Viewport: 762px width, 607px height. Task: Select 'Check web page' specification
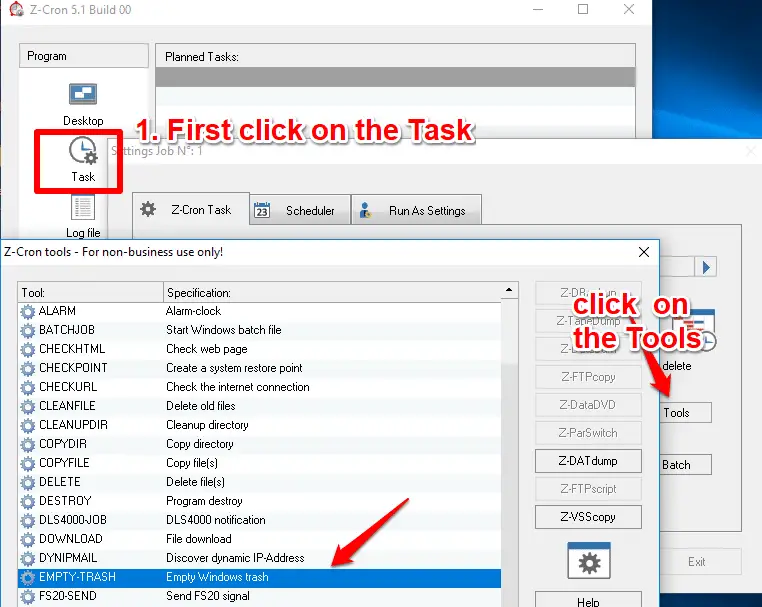point(207,349)
